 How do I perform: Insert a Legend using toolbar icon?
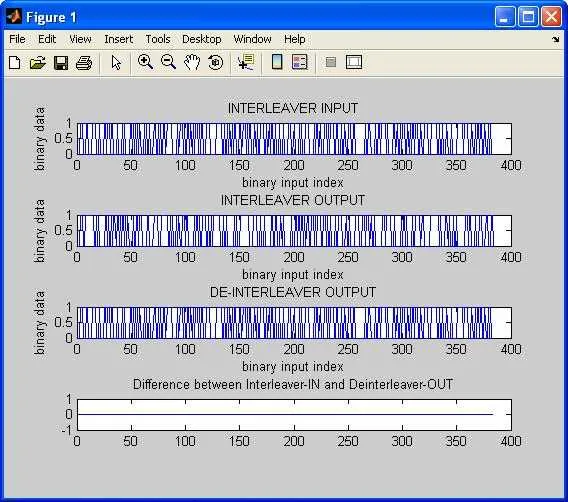[300, 62]
